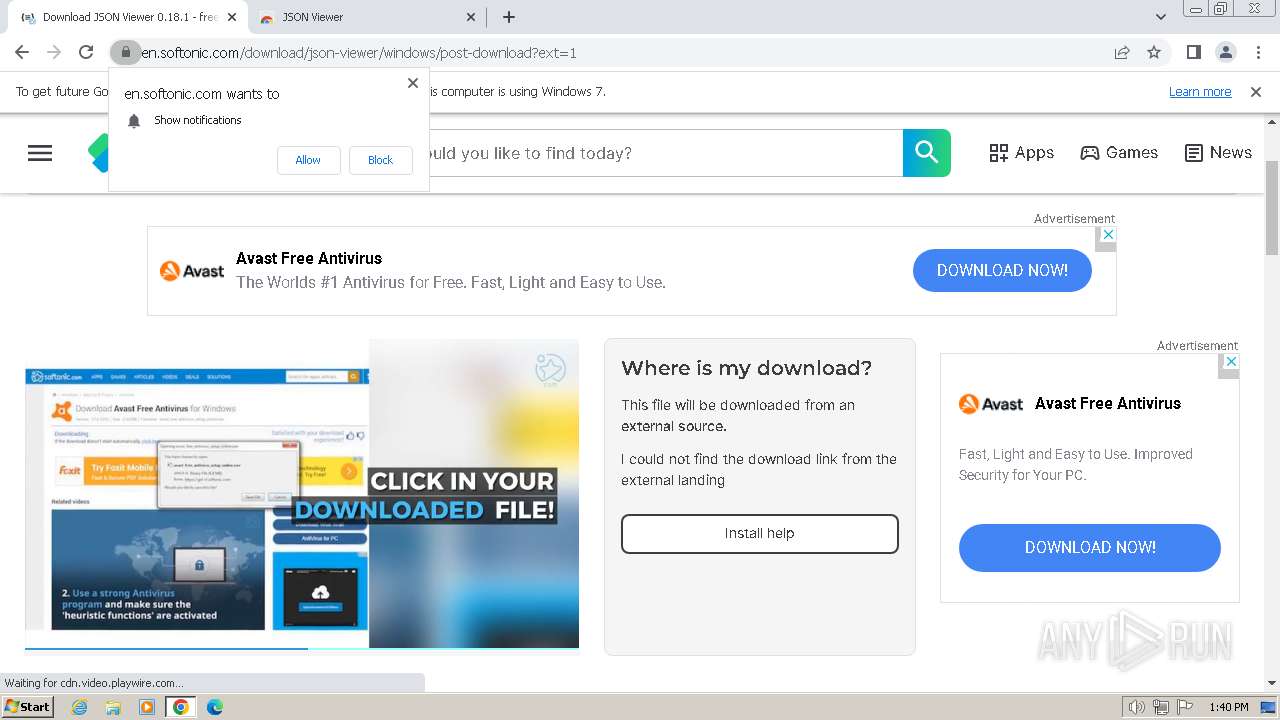Open the Windows Start menu
Screen dimensions: 1280x720
tap(27, 706)
